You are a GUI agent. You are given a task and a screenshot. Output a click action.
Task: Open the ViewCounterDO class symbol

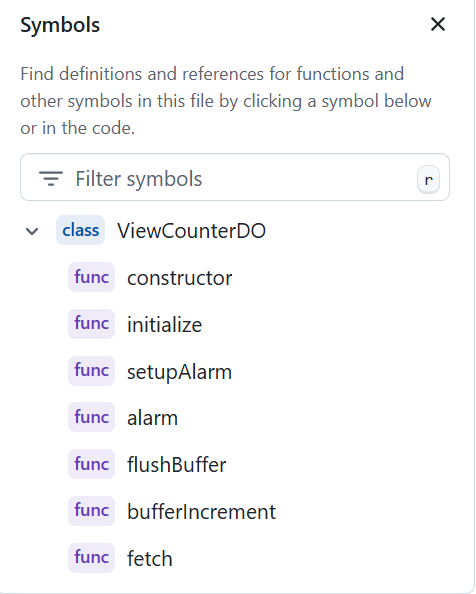192,231
